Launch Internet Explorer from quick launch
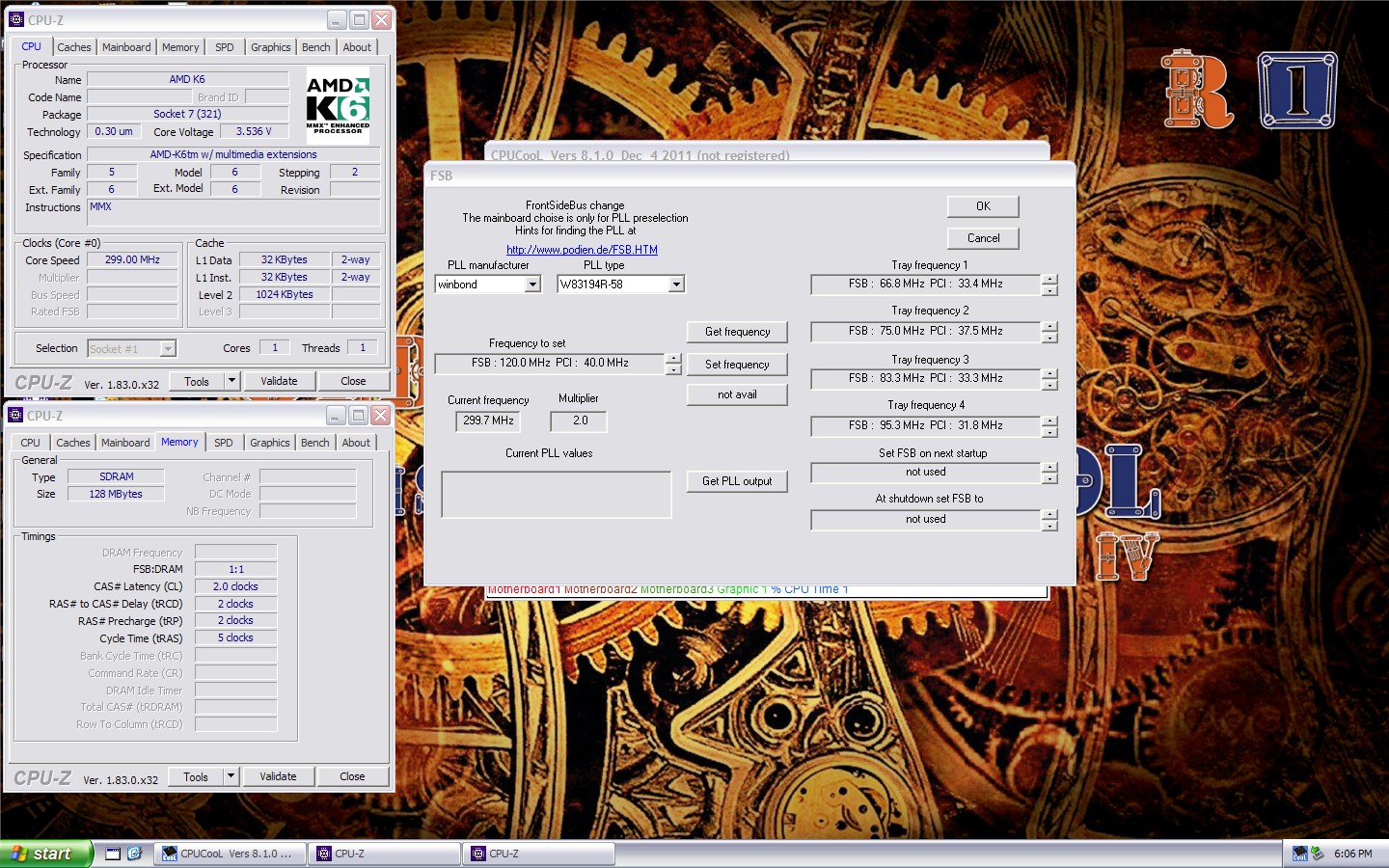 pyautogui.click(x=134, y=854)
